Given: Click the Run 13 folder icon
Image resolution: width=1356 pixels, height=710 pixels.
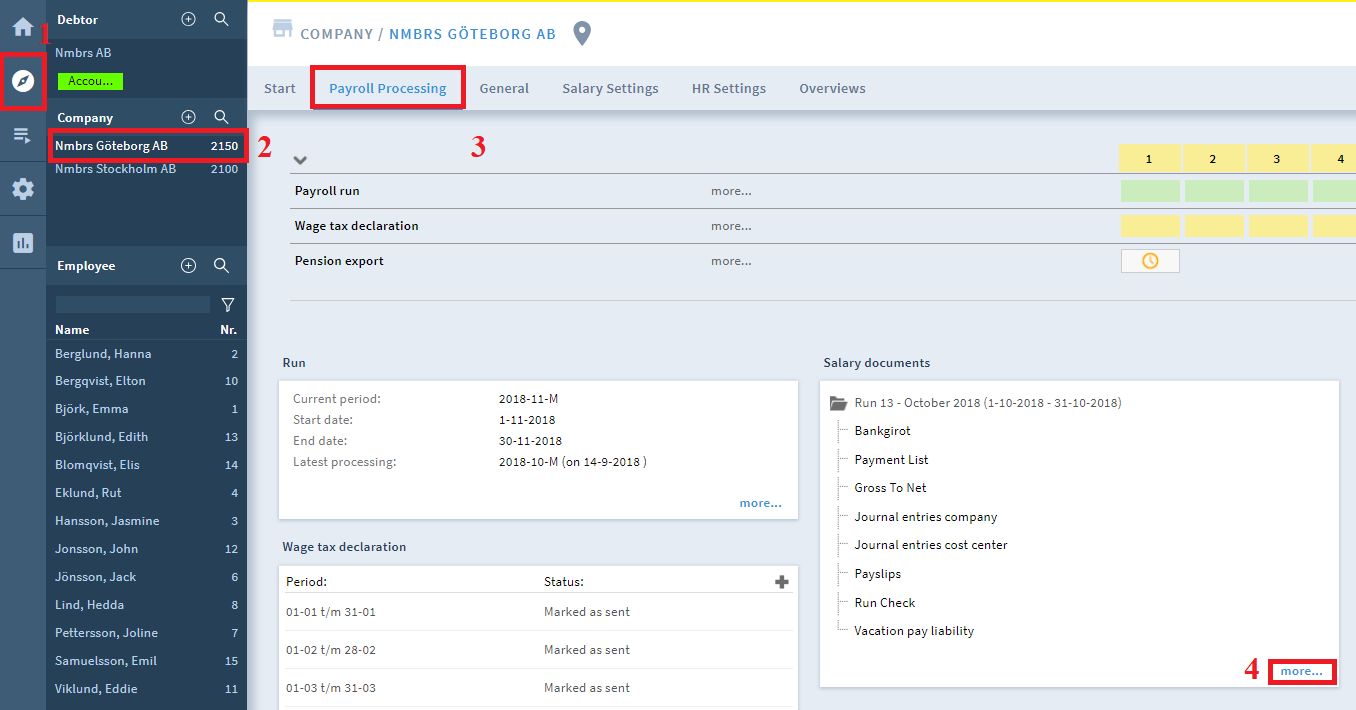Looking at the screenshot, I should 839,403.
